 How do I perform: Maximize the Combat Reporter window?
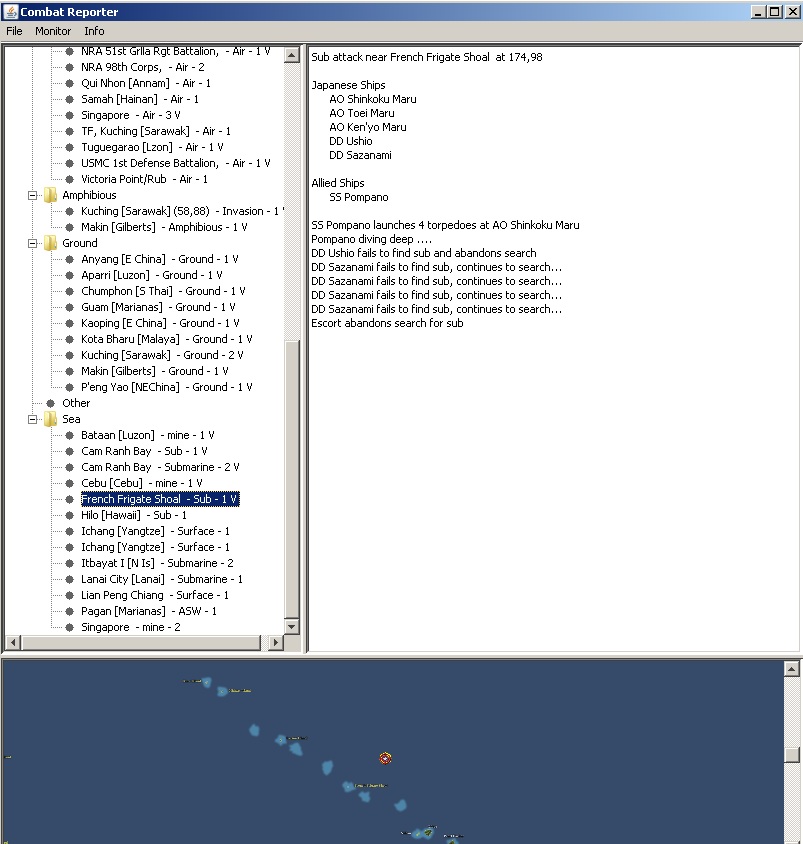pos(775,12)
